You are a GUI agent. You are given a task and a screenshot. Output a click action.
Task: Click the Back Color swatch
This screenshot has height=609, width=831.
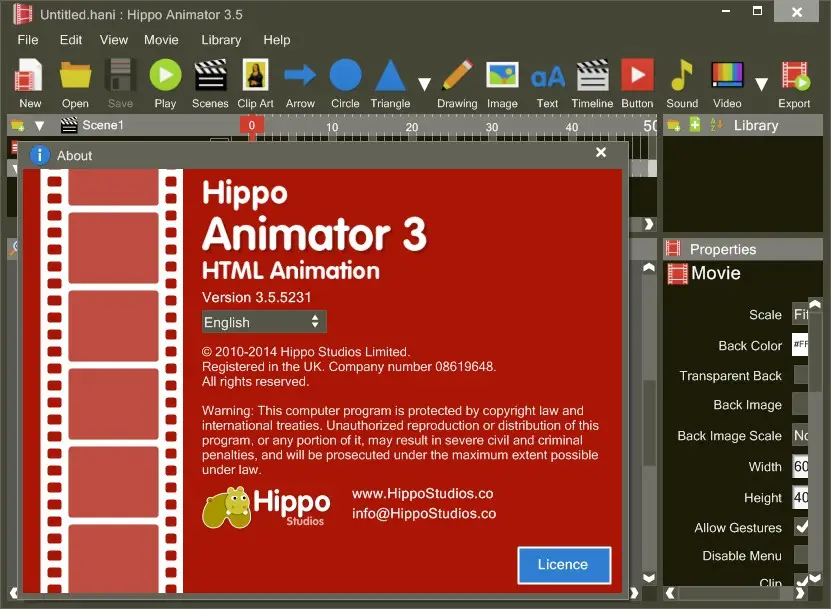(800, 345)
